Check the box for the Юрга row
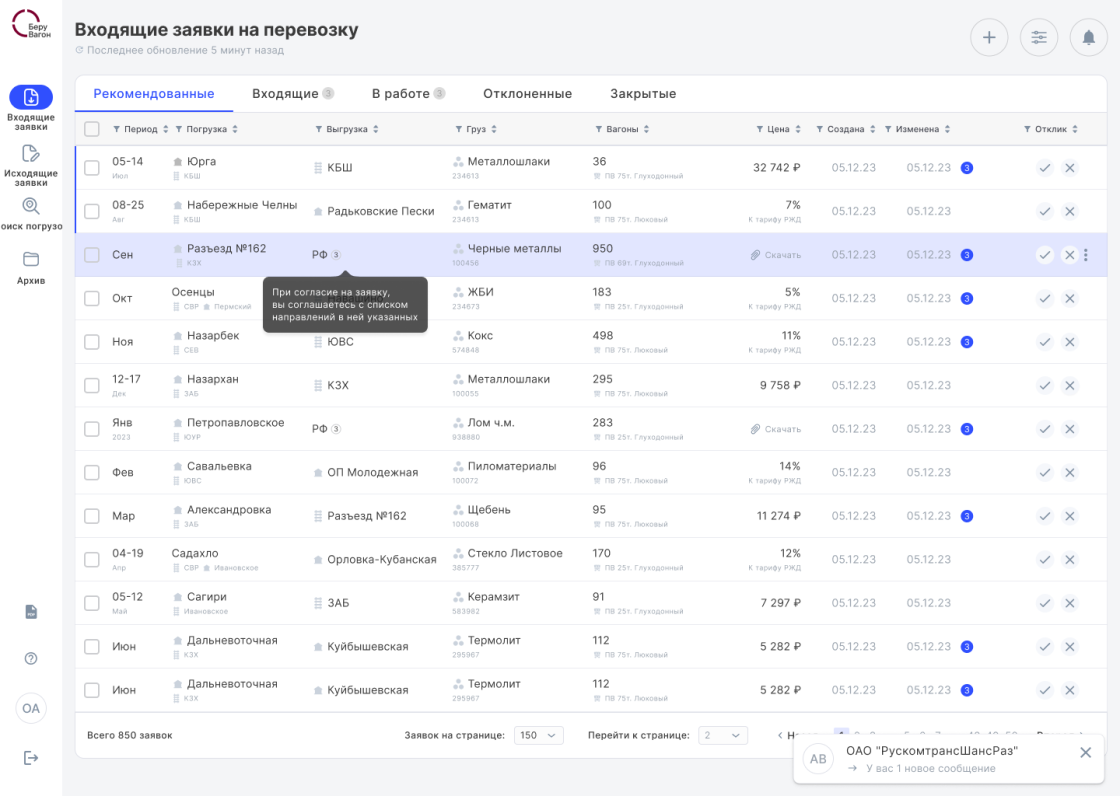Screen dimensions: 1120x796 pos(92,168)
